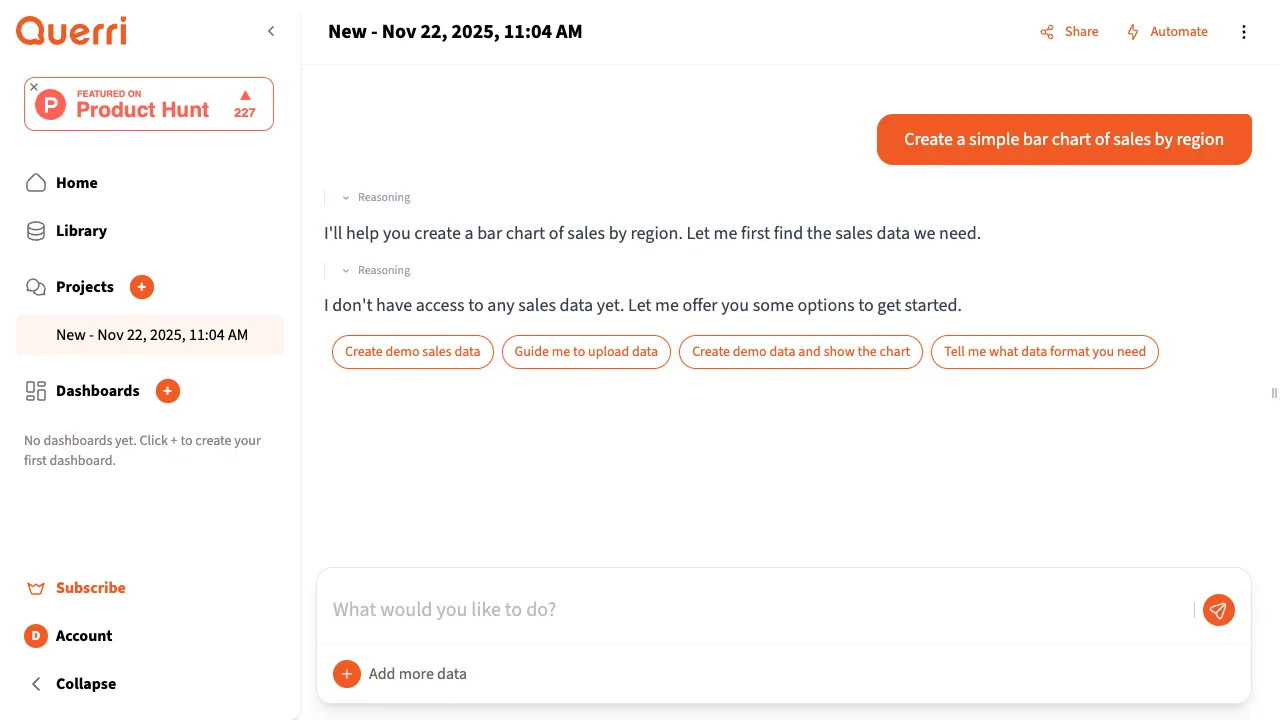The width and height of the screenshot is (1280, 720).
Task: Open the three-dot more options menu
Action: (1244, 32)
